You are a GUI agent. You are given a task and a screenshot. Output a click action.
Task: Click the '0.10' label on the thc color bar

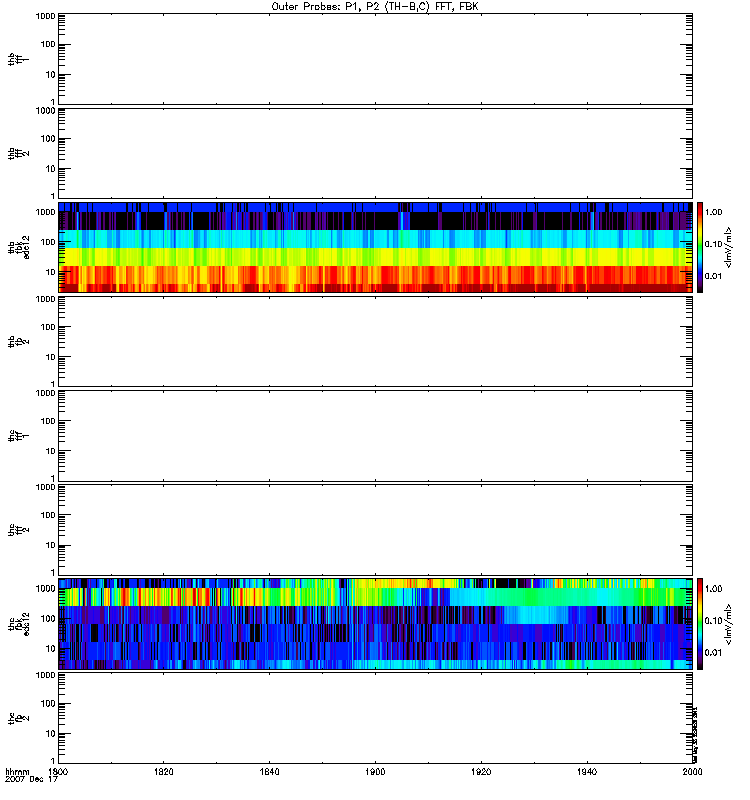tap(713, 621)
